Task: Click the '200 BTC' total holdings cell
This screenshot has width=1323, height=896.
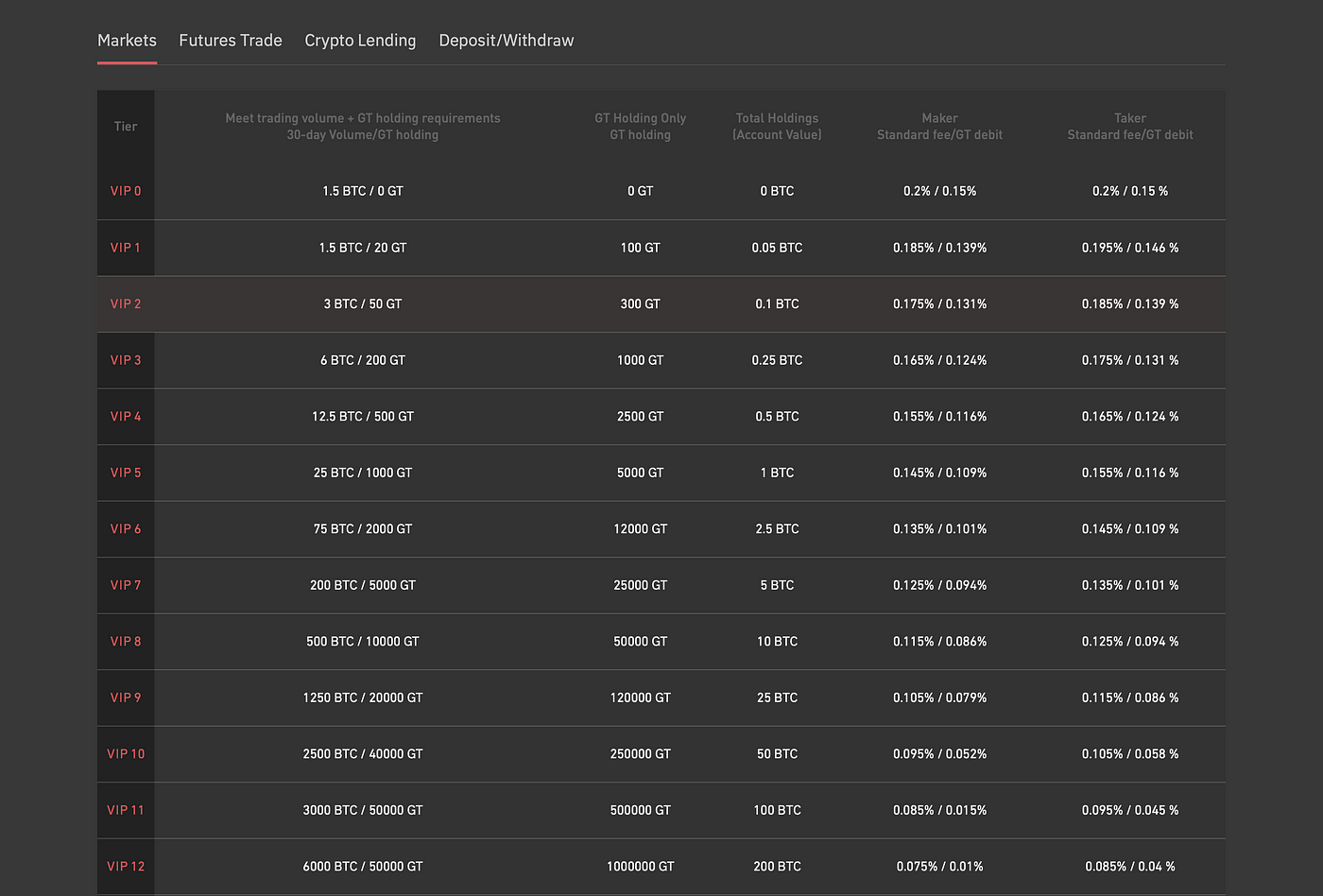Action: pyautogui.click(x=777, y=866)
